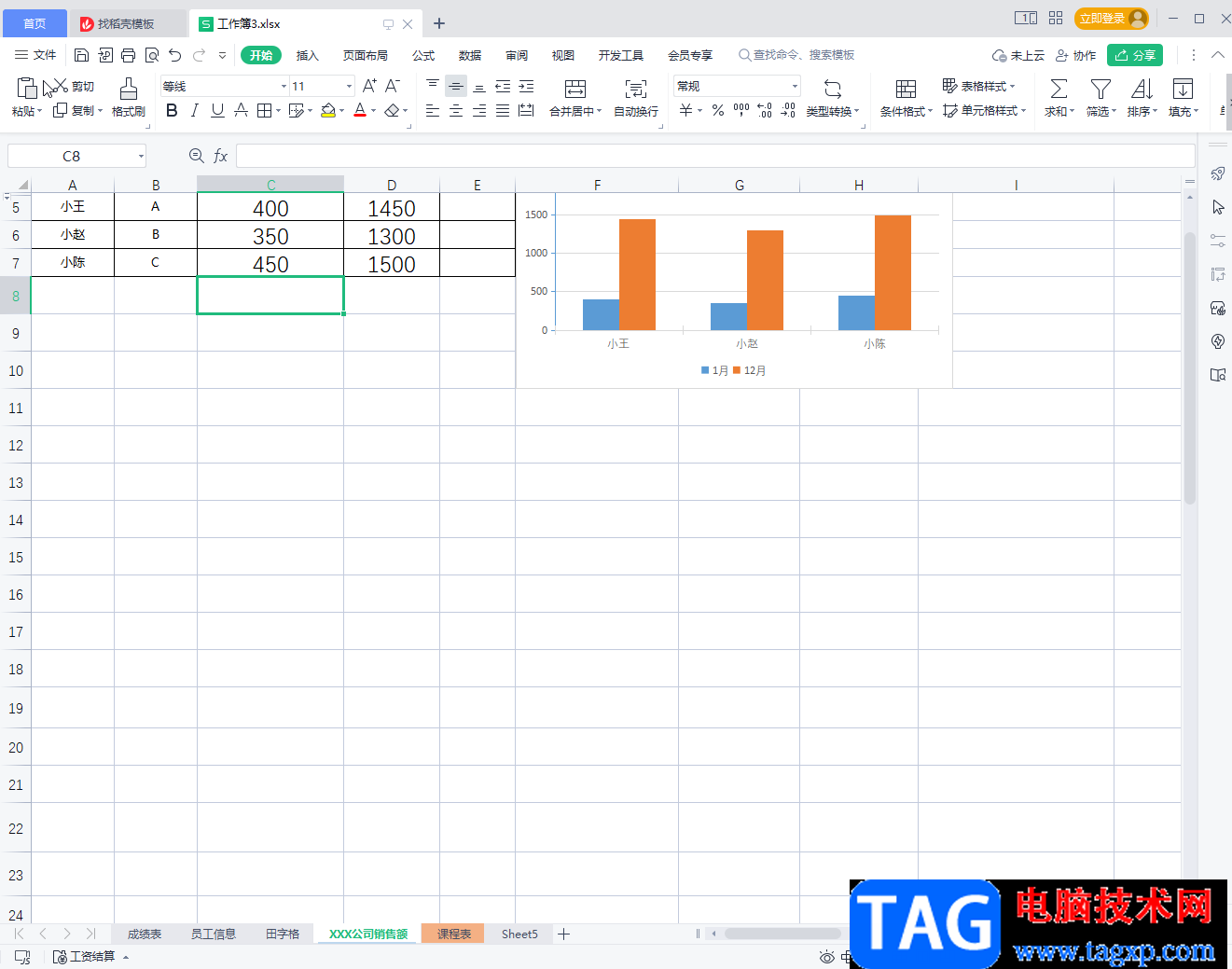Undo the last action

(174, 55)
